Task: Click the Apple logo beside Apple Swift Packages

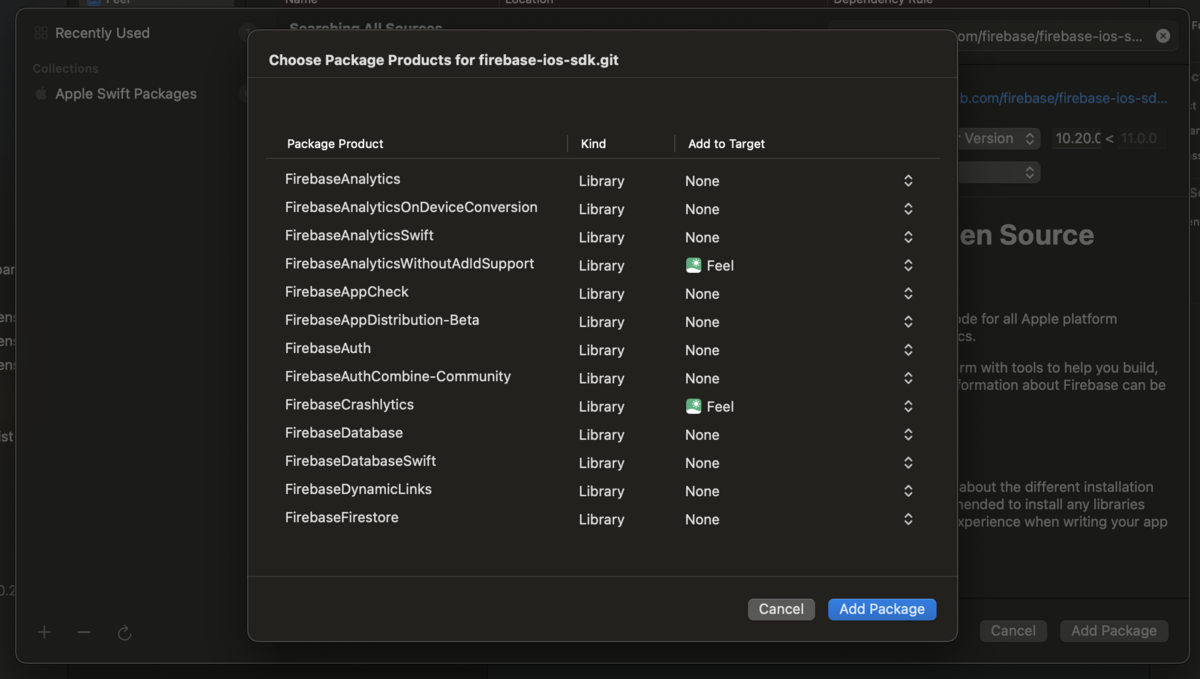Action: 41,94
